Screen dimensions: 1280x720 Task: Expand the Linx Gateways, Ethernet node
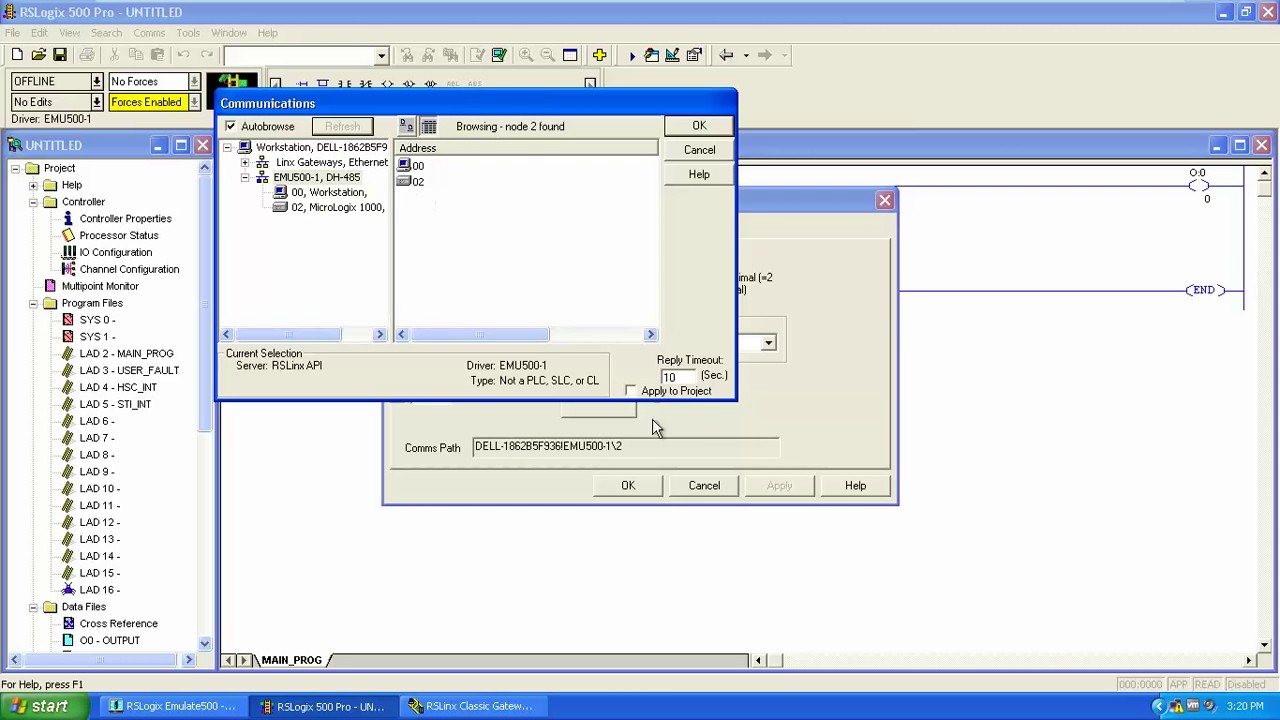coord(245,162)
